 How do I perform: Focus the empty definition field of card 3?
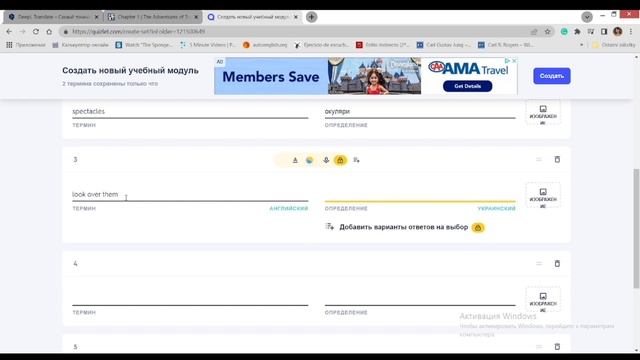(420, 194)
